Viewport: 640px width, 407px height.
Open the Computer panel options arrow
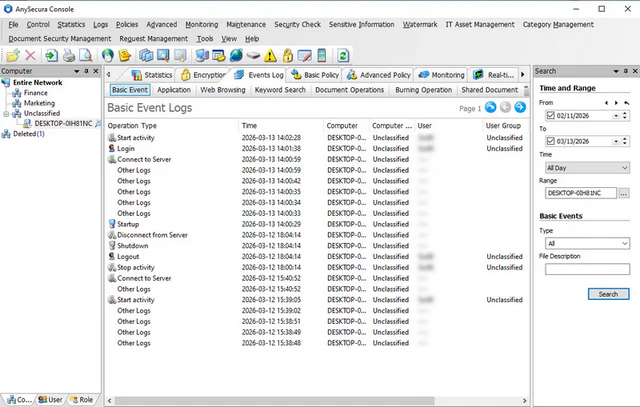pyautogui.click(x=76, y=71)
